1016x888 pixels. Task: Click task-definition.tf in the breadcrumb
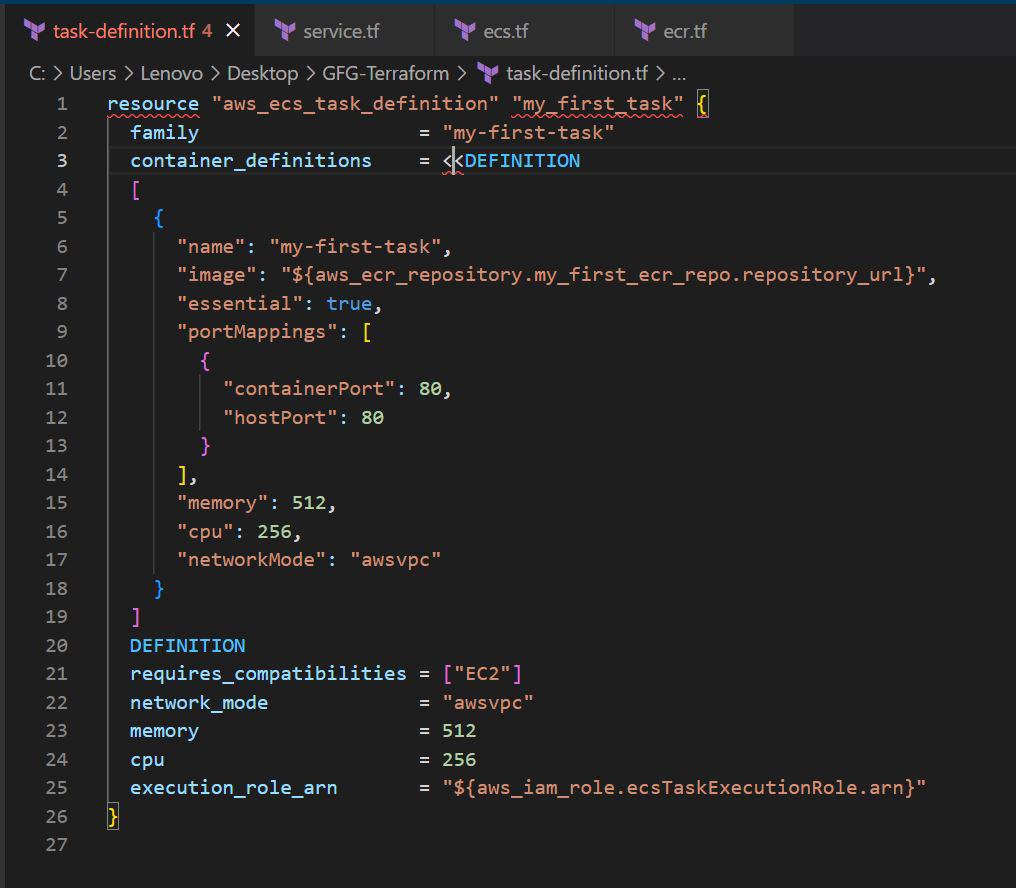[577, 73]
